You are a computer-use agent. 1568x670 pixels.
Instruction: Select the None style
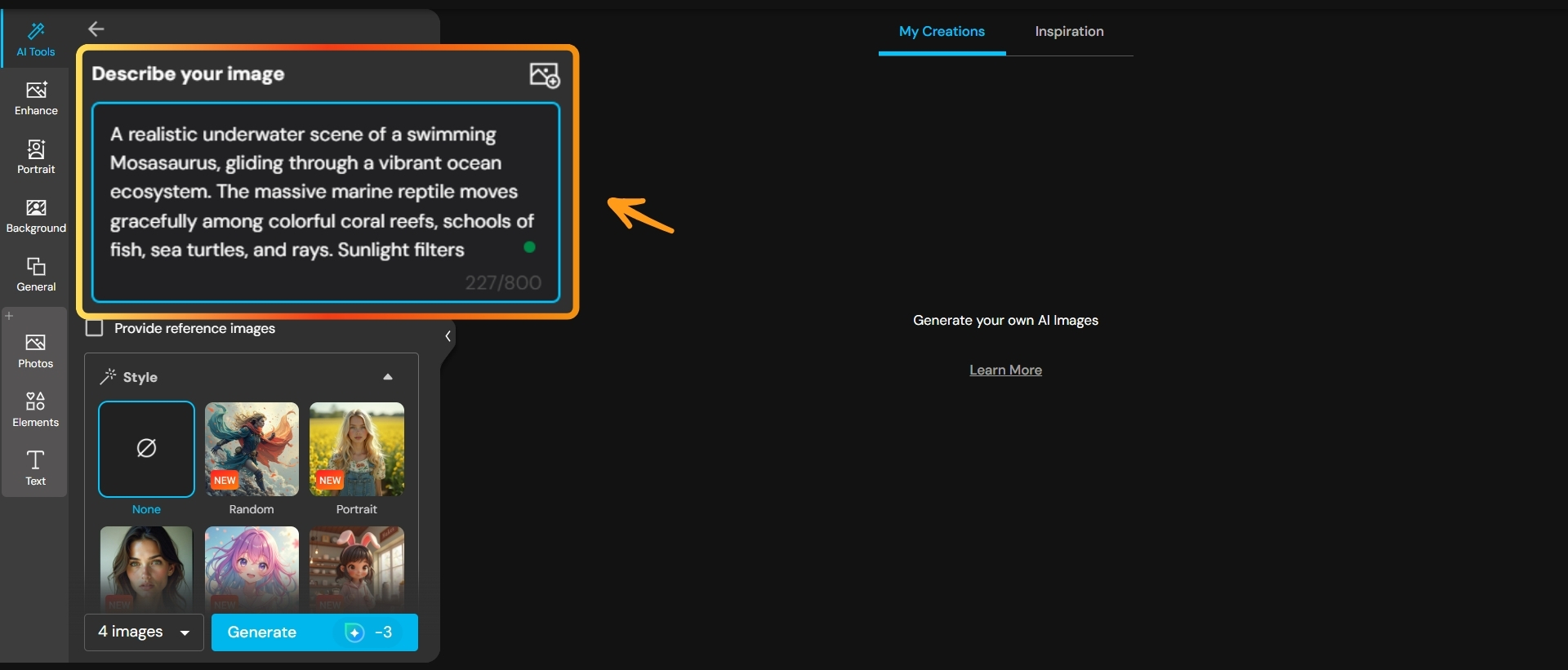pos(146,449)
